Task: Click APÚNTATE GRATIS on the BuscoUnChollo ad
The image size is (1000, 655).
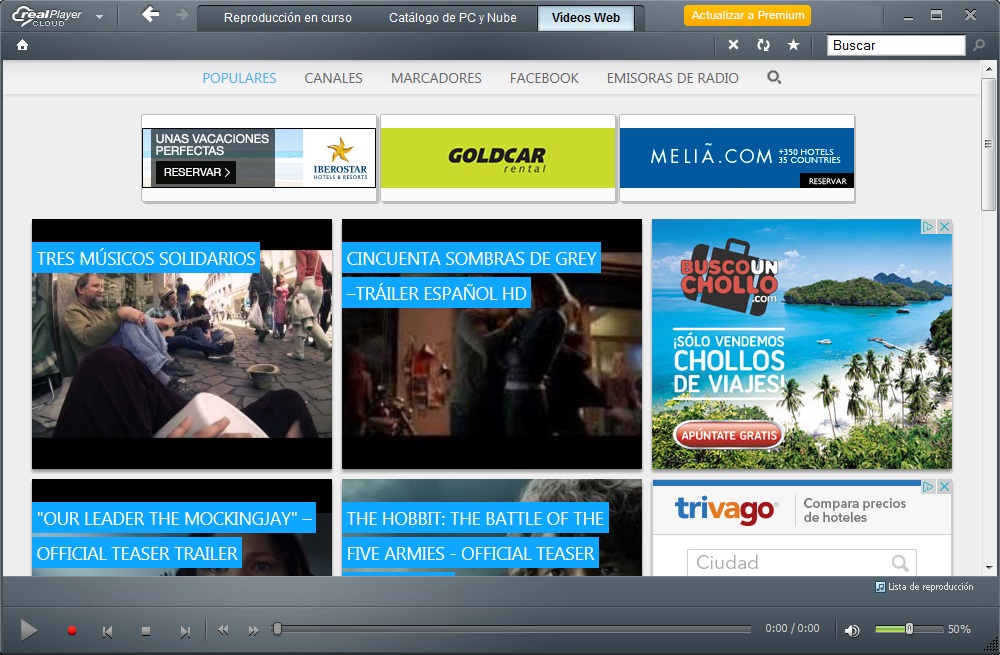Action: pos(729,436)
